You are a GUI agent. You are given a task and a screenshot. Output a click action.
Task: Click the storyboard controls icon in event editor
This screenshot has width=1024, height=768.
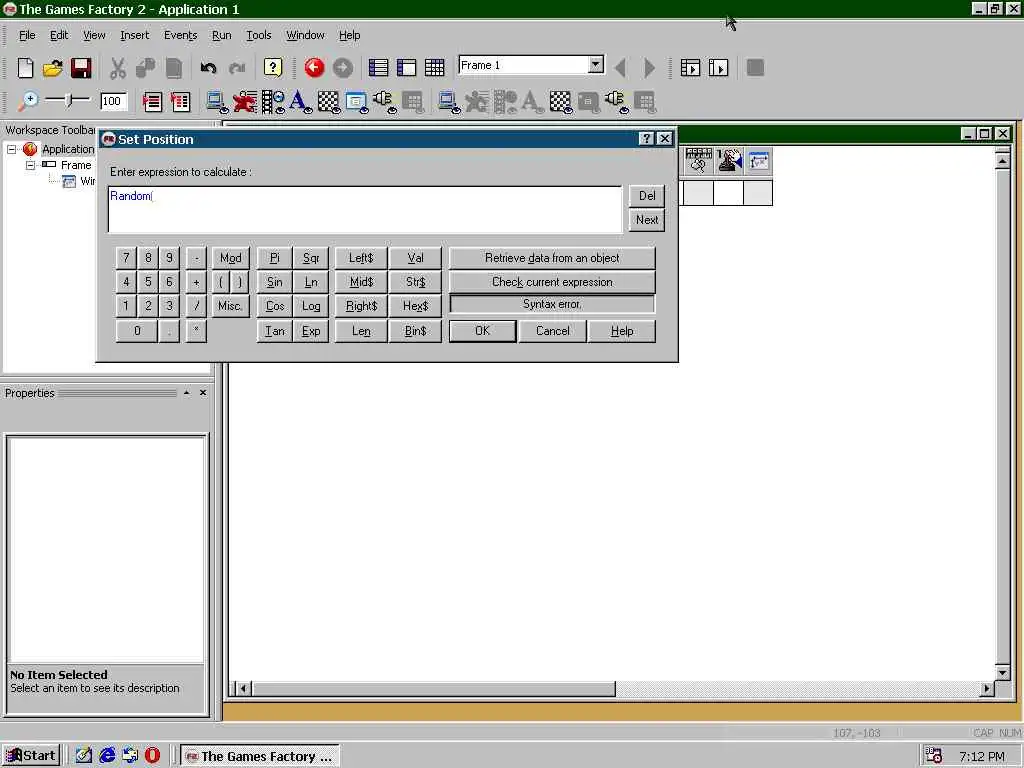pyautogui.click(x=698, y=161)
